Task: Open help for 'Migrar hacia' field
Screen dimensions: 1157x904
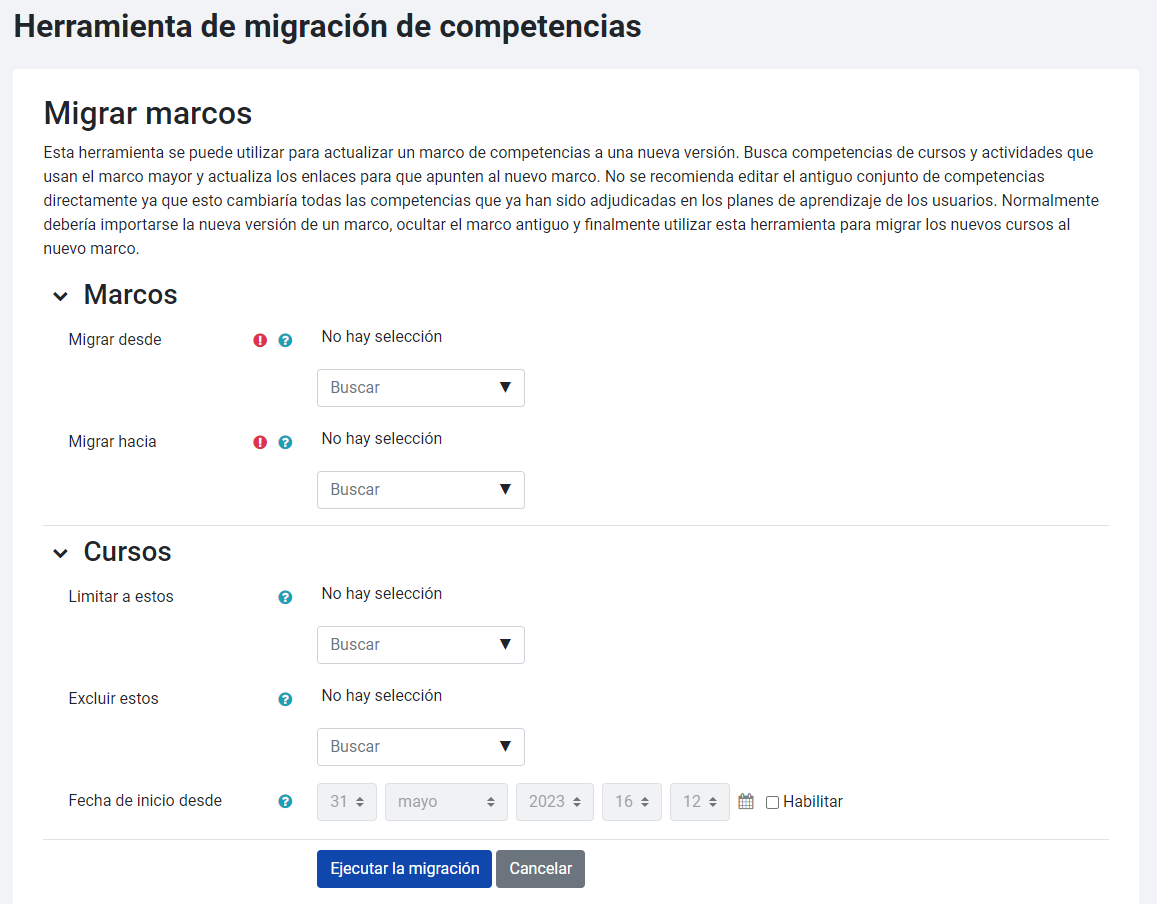Action: [286, 442]
